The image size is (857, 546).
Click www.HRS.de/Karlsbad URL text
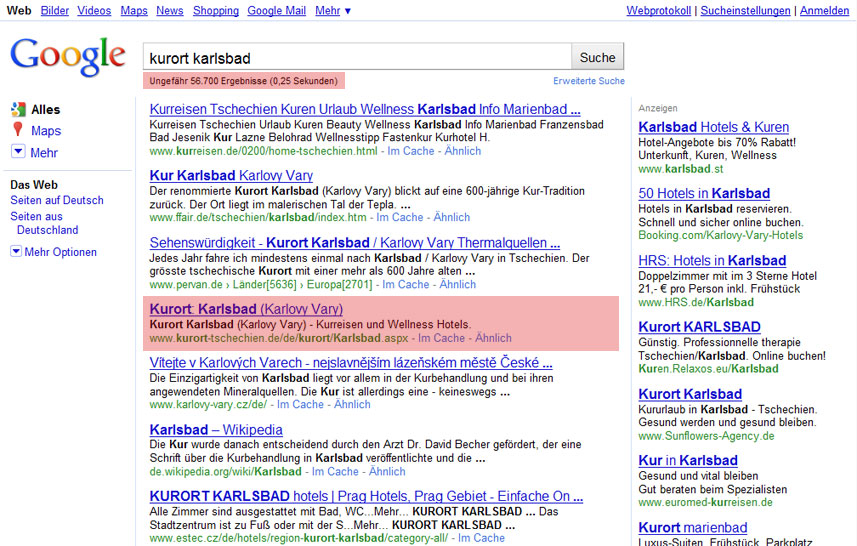696,302
